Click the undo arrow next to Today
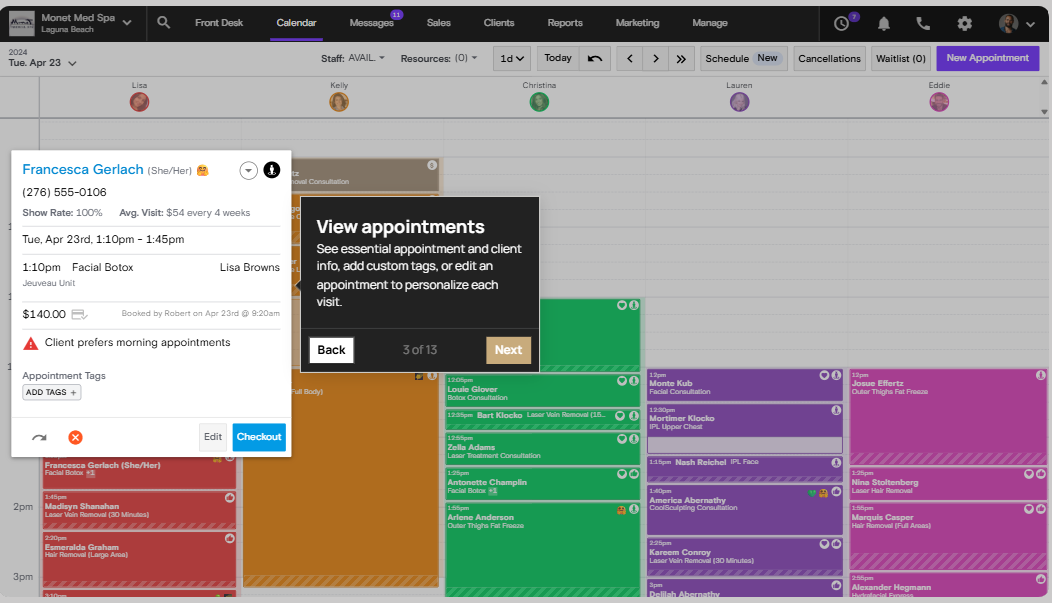 click(x=594, y=58)
